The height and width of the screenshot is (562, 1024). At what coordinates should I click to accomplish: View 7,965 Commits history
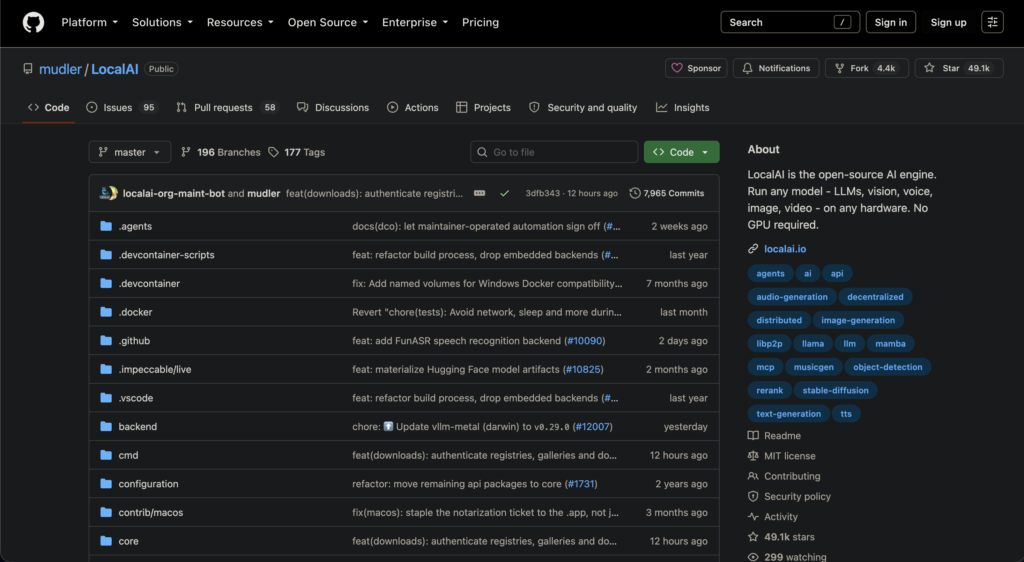[667, 193]
